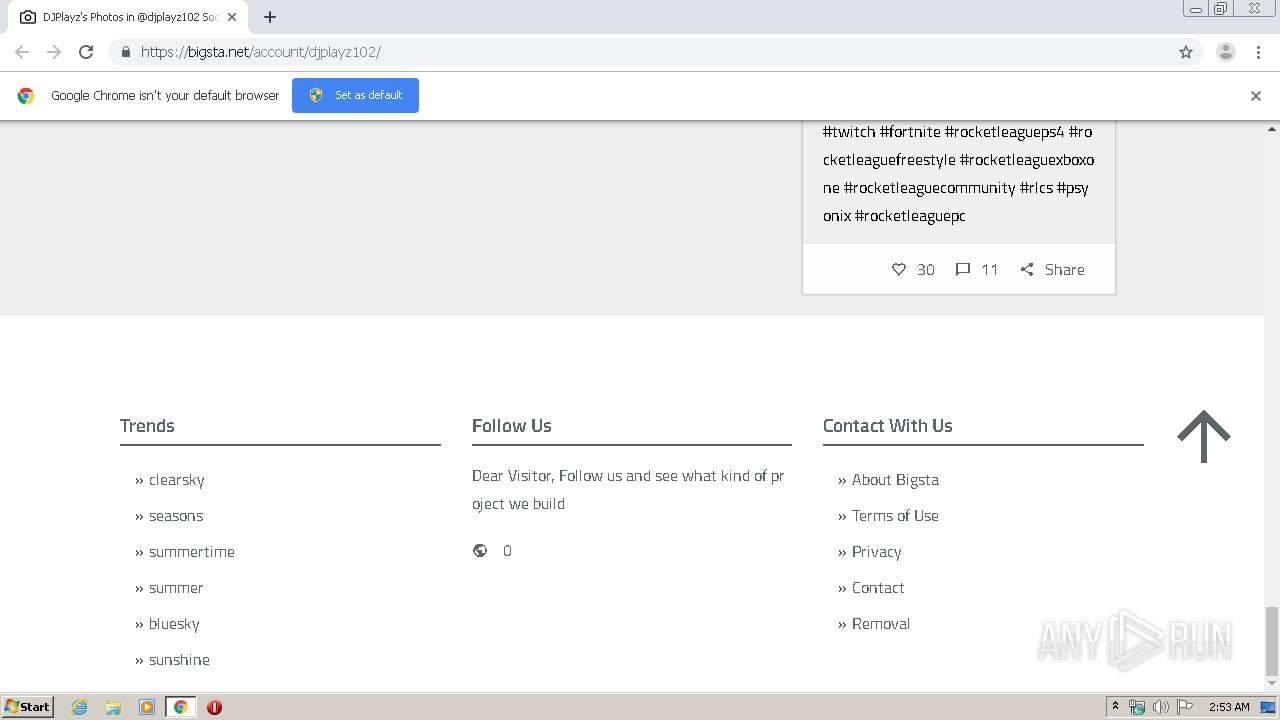This screenshot has width=1280, height=720.
Task: Open the Contact link
Action: [878, 588]
